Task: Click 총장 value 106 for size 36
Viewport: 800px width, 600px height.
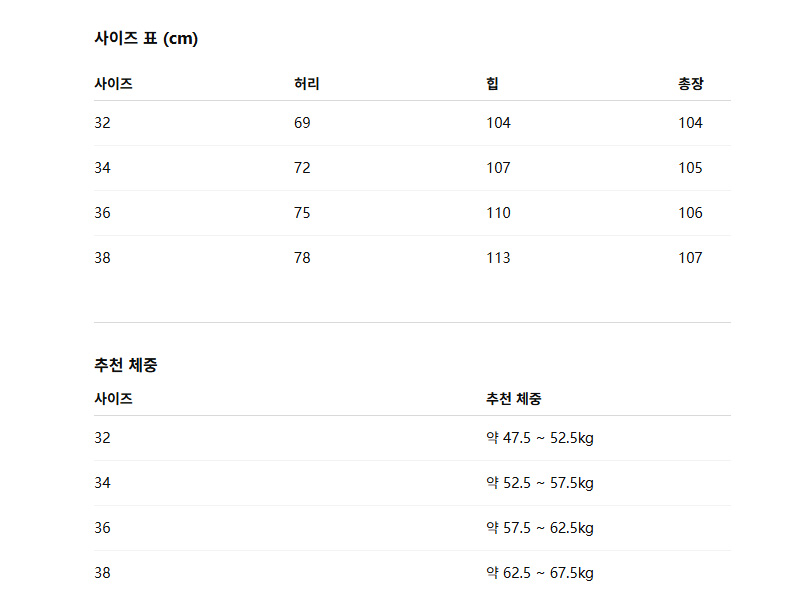Action: 690,213
